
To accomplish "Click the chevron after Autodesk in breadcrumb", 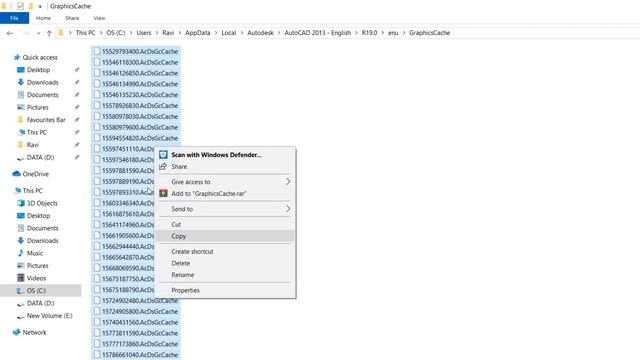I will tap(279, 33).
